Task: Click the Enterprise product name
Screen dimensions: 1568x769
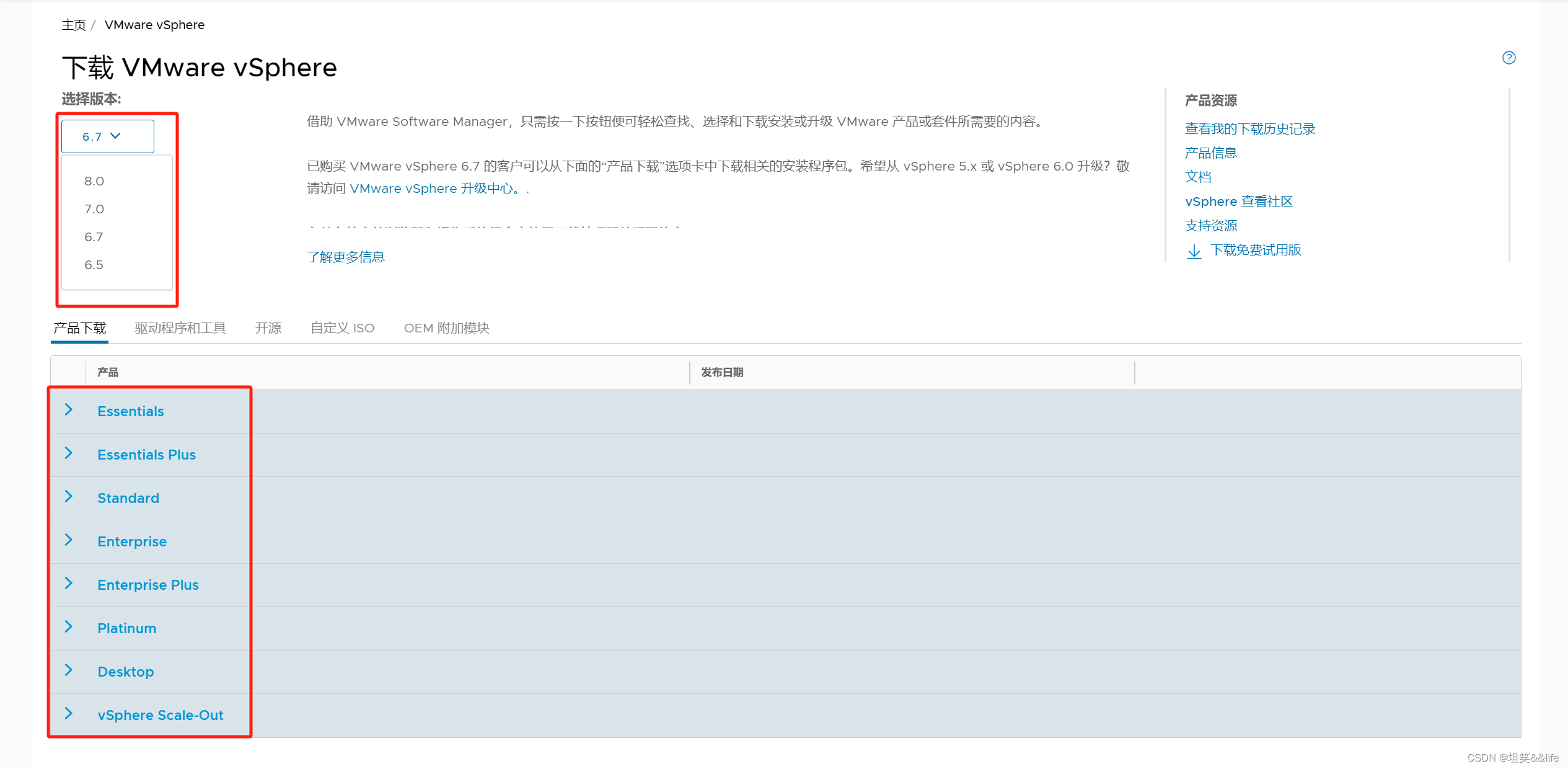Action: [x=132, y=541]
